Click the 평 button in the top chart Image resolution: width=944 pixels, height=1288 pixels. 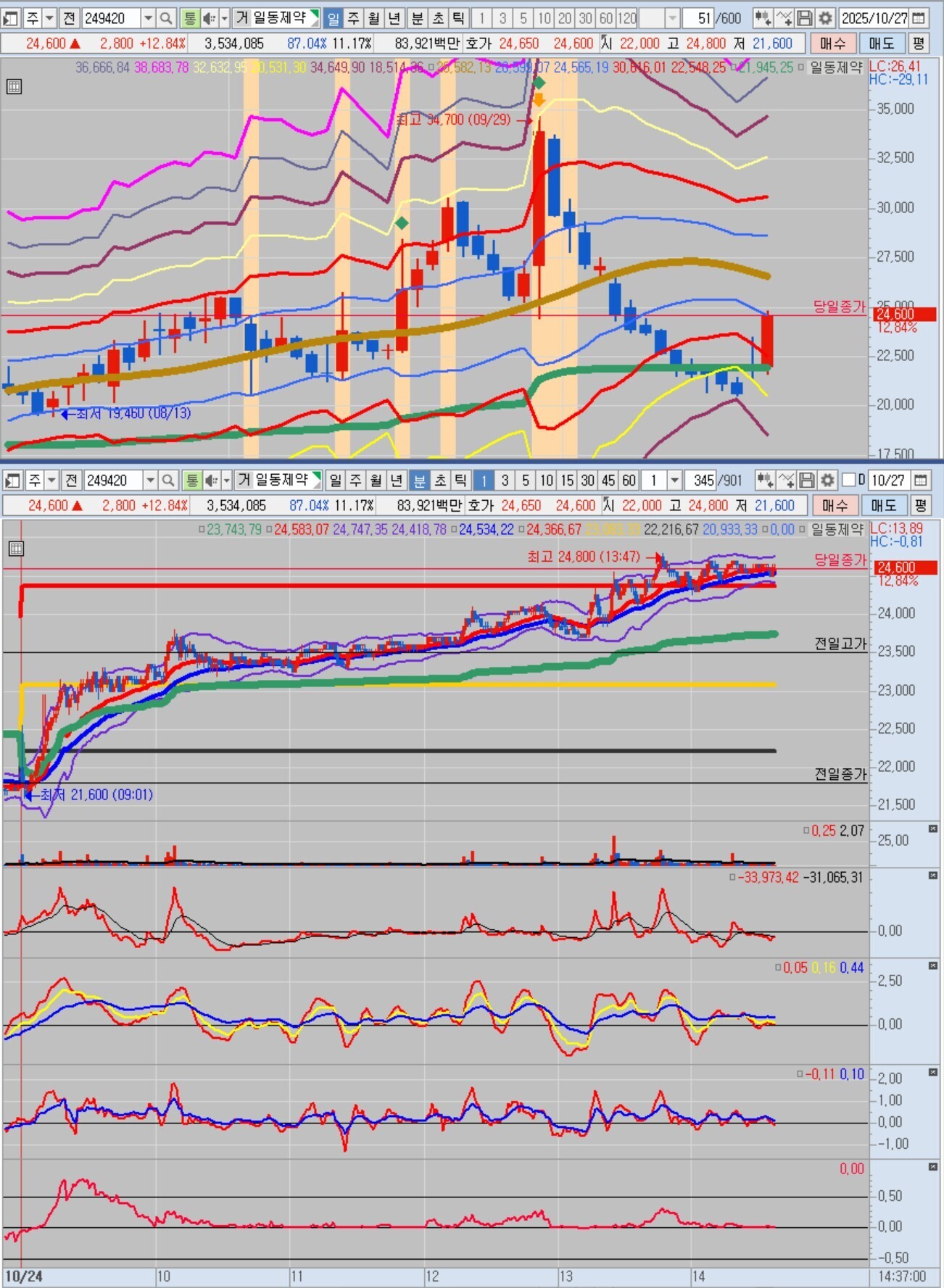(918, 43)
